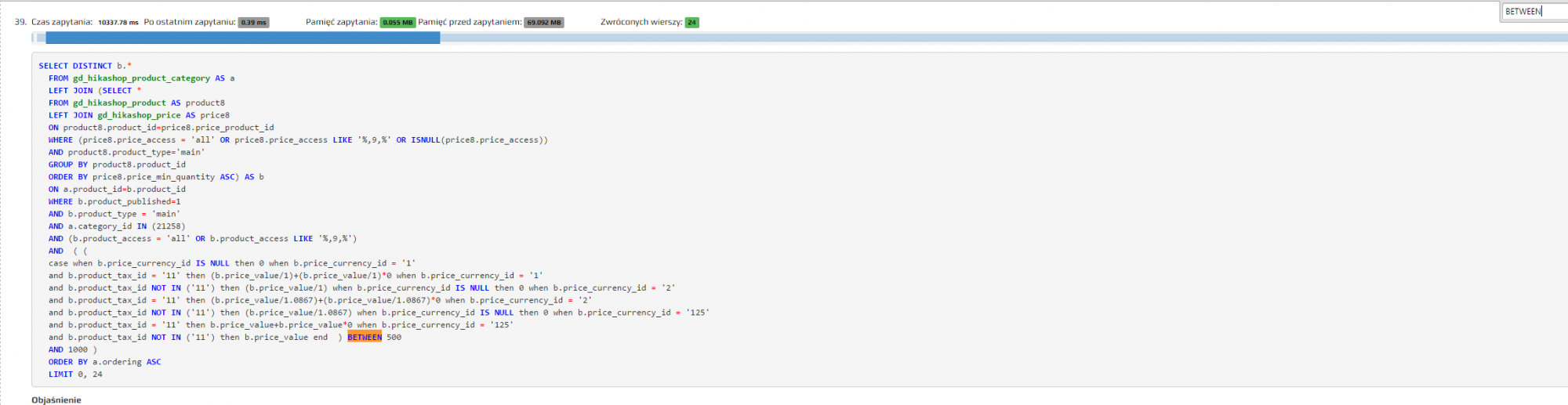Select the gd_hikashop_product_category table name
The image size is (1568, 405).
pyautogui.click(x=141, y=78)
